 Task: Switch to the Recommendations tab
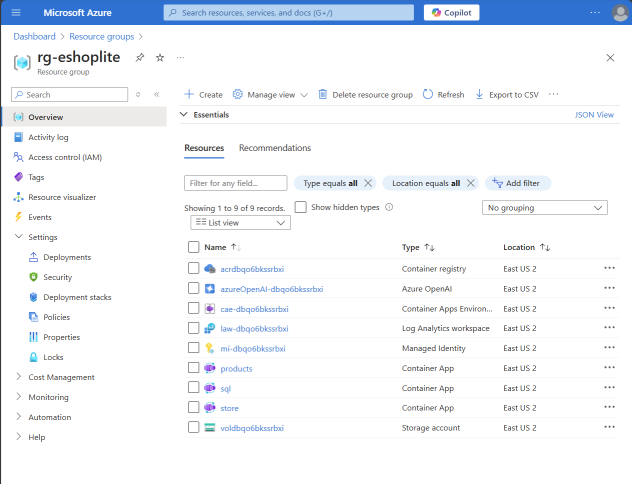[275, 148]
